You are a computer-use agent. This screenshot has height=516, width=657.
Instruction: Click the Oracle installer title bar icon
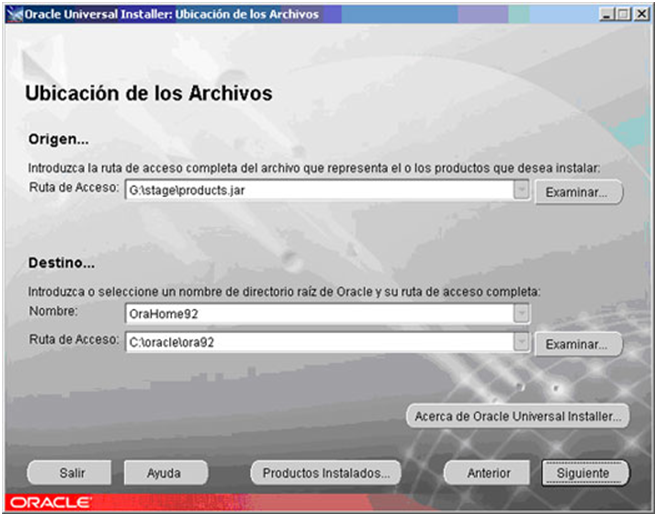(x=15, y=14)
